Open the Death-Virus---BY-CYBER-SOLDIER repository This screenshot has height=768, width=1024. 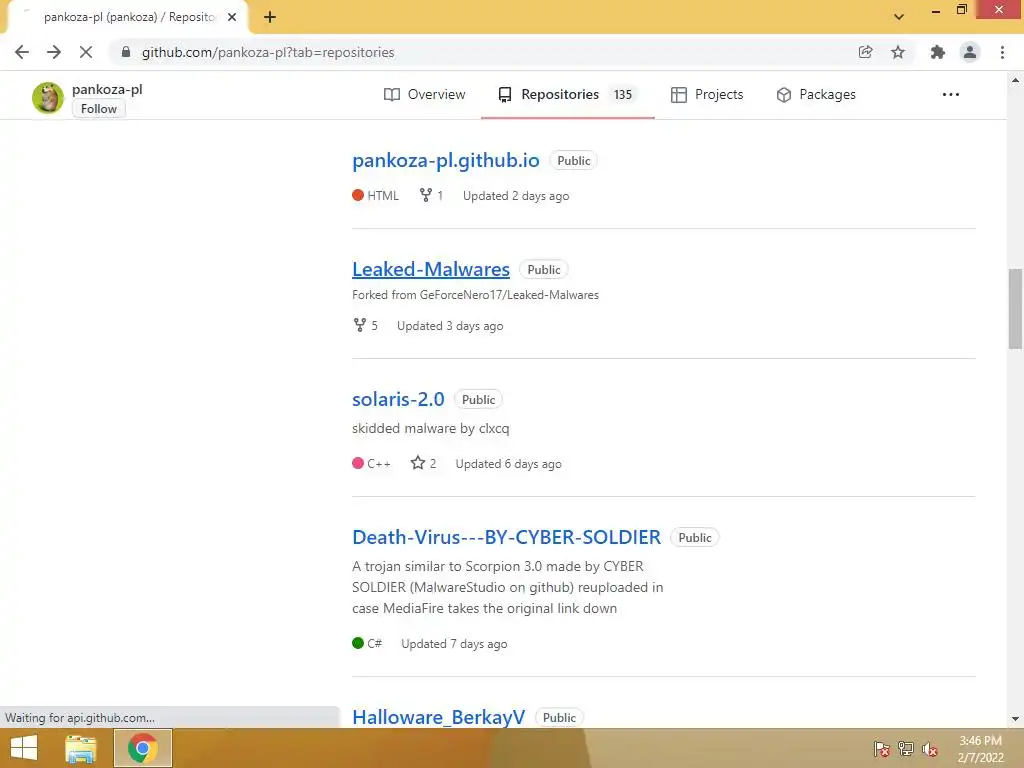tap(506, 537)
